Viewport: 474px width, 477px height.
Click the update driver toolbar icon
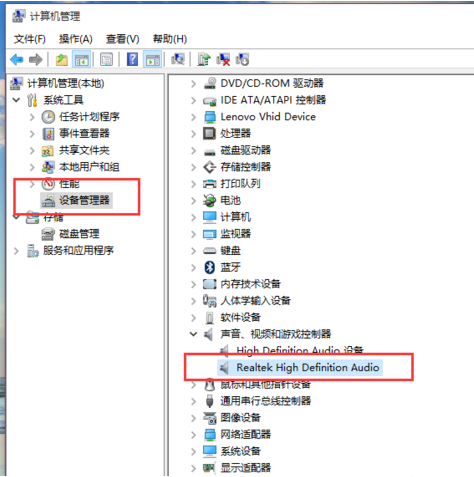click(x=204, y=60)
